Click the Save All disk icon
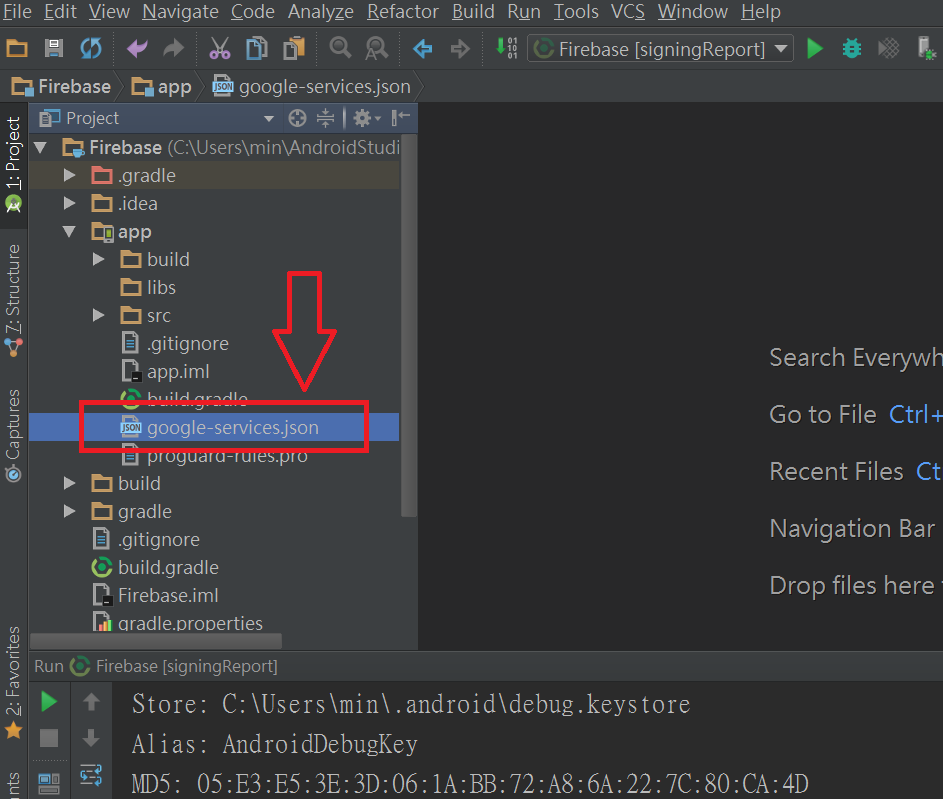The height and width of the screenshot is (799, 943). [54, 48]
